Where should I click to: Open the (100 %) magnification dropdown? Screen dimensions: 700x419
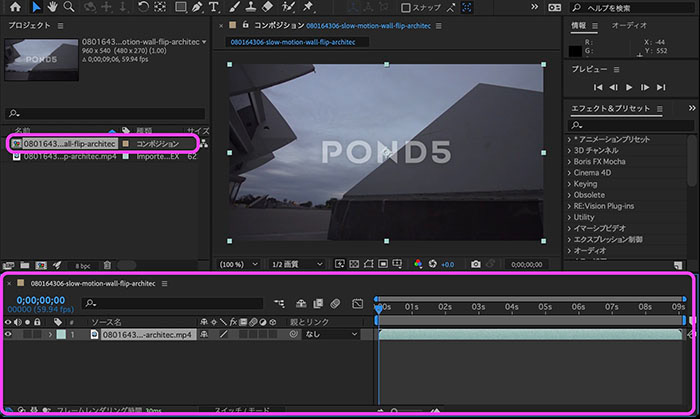pyautogui.click(x=238, y=264)
